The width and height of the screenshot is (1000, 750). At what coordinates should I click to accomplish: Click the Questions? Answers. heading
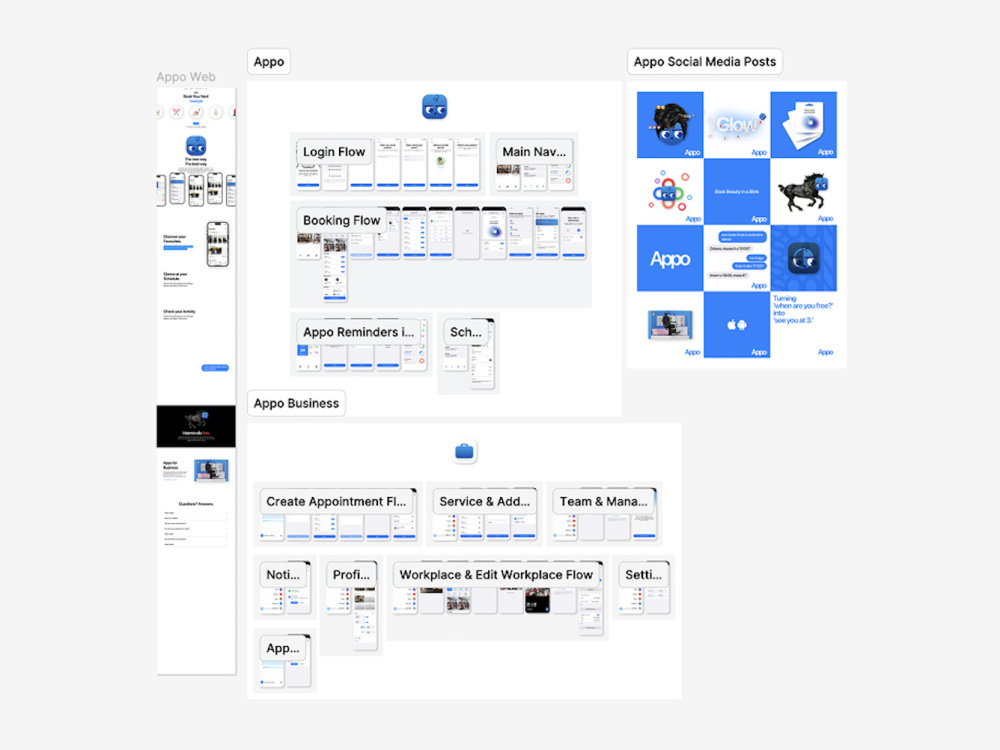point(196,504)
